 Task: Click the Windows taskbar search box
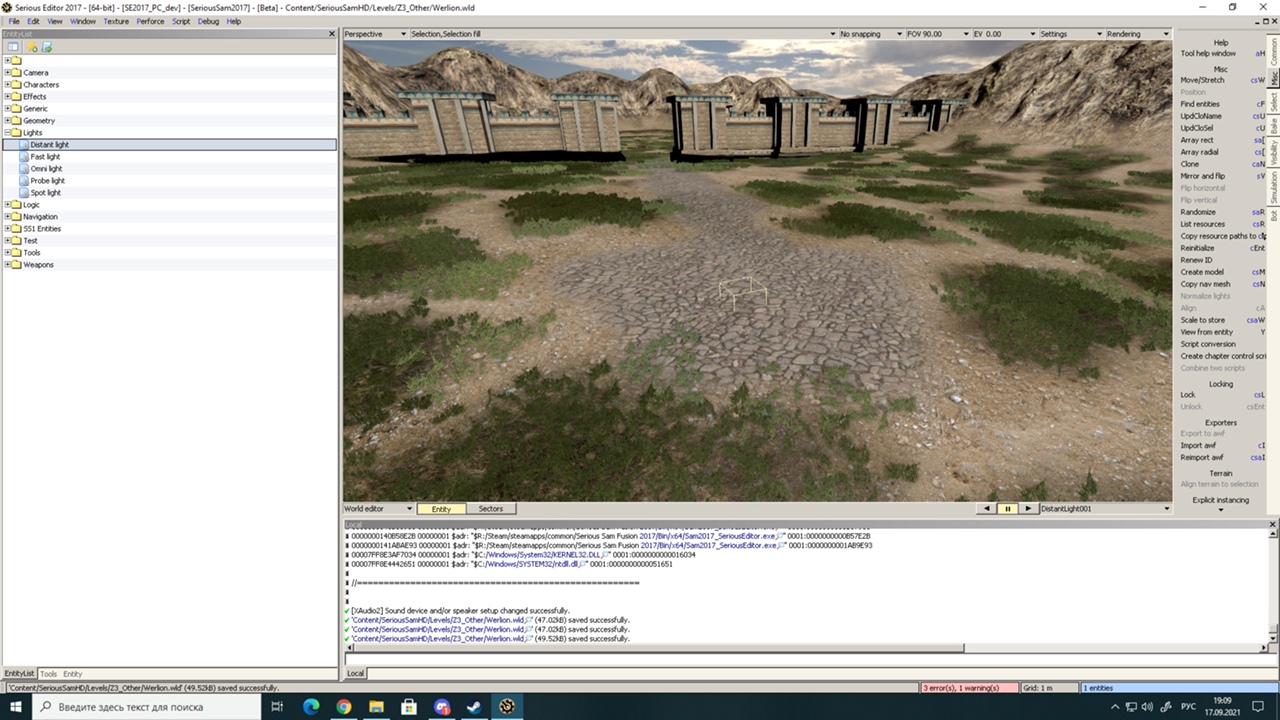pos(149,707)
